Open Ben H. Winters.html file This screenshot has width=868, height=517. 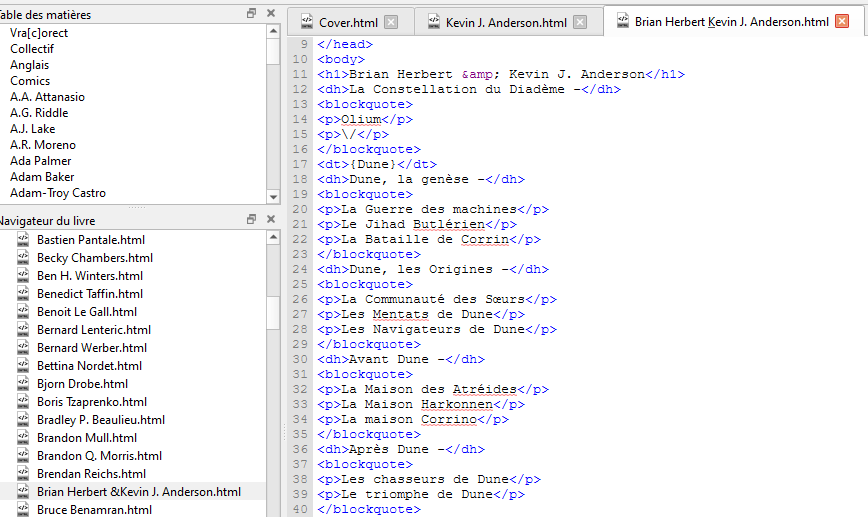click(90, 276)
